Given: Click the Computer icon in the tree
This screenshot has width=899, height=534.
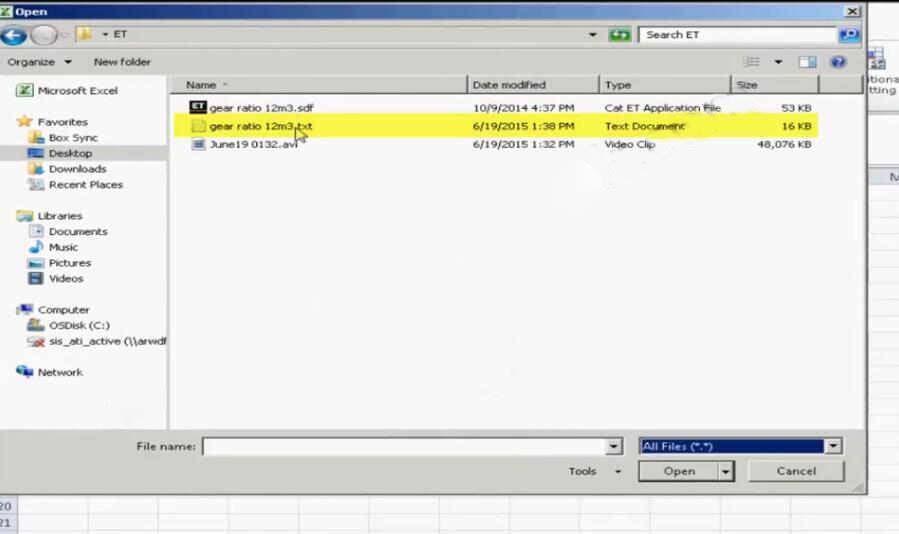Looking at the screenshot, I should click(x=25, y=309).
